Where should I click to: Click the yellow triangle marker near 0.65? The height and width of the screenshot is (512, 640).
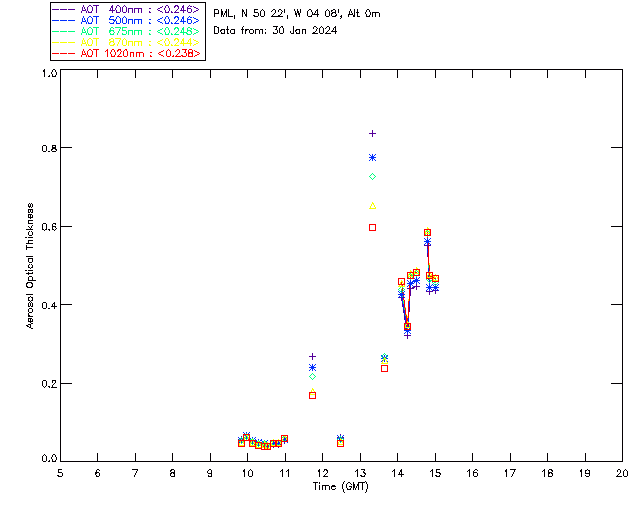point(372,206)
